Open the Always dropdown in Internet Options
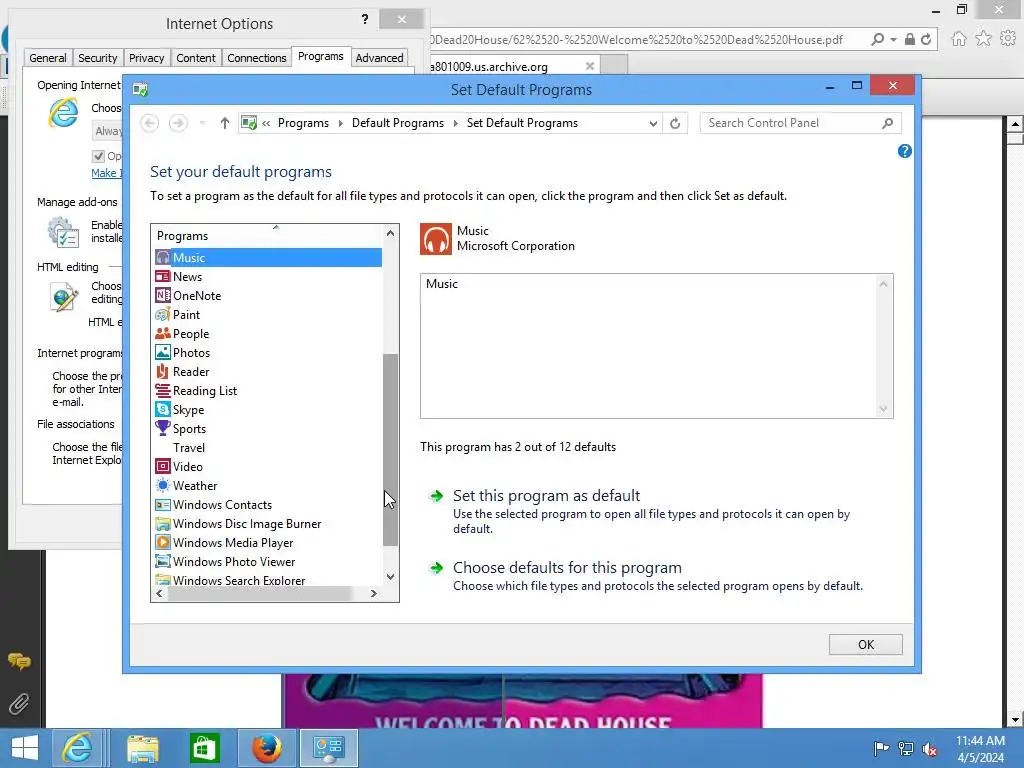The width and height of the screenshot is (1024, 768). tap(108, 131)
